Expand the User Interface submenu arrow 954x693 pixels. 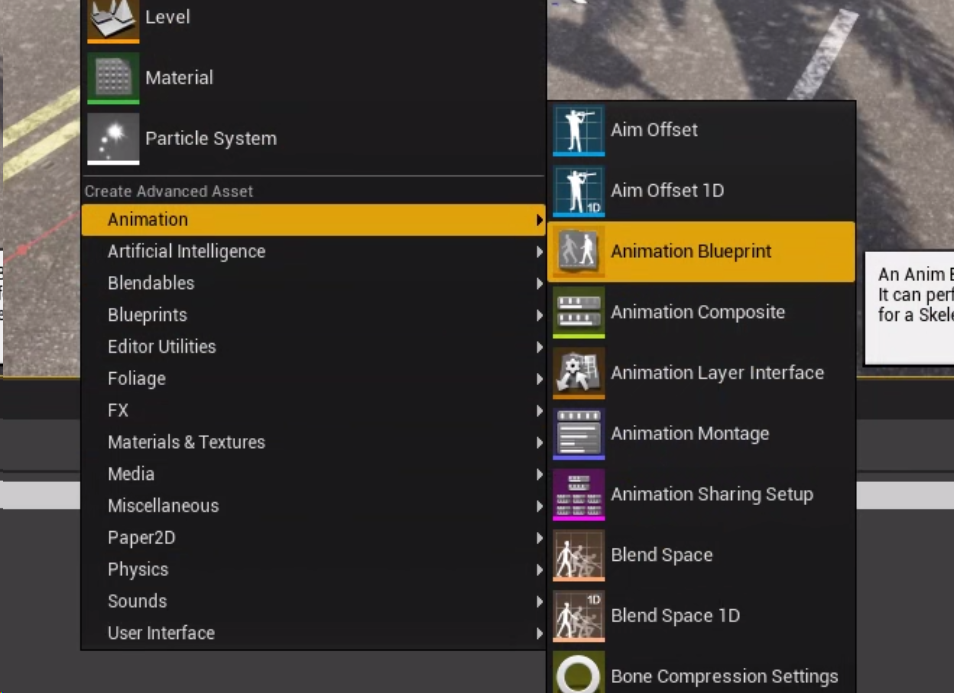coord(539,634)
